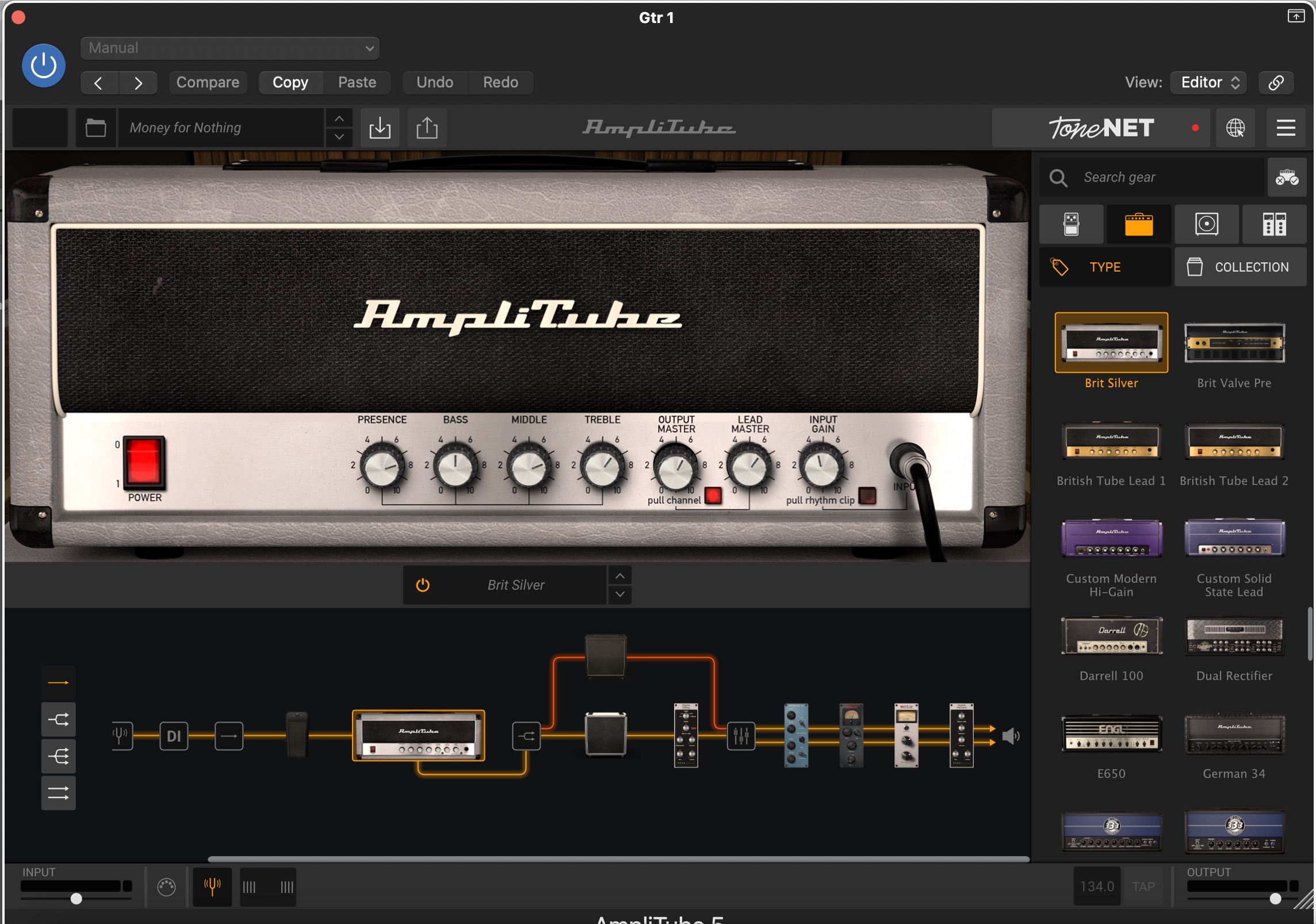Viewport: 1316px width, 924px height.
Task: Select the single series chain routing icon
Action: pyautogui.click(x=58, y=683)
